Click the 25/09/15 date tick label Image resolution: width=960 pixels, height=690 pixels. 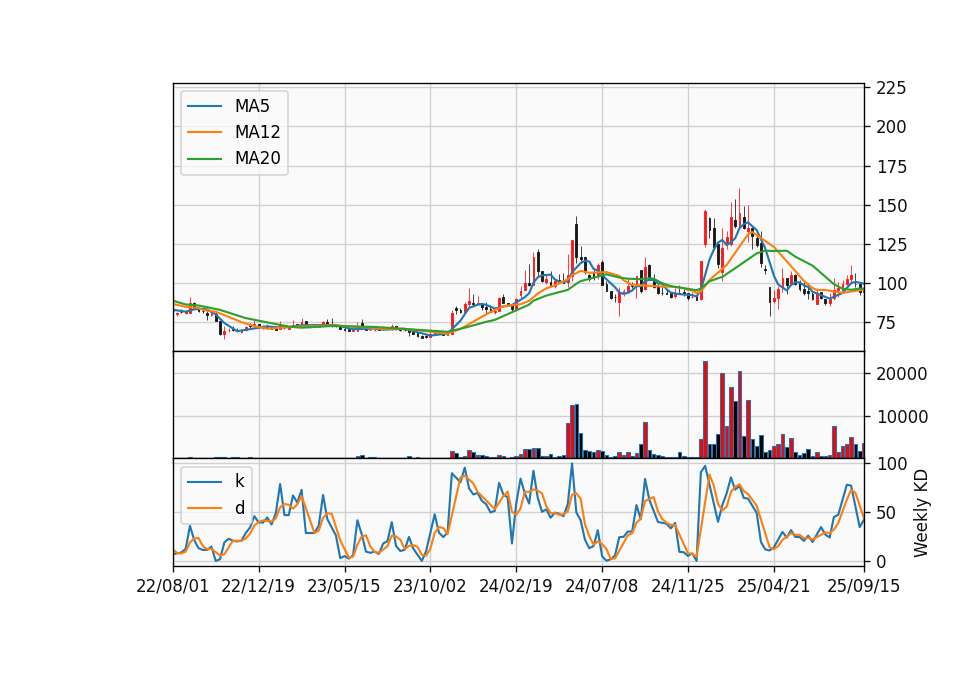(x=863, y=586)
